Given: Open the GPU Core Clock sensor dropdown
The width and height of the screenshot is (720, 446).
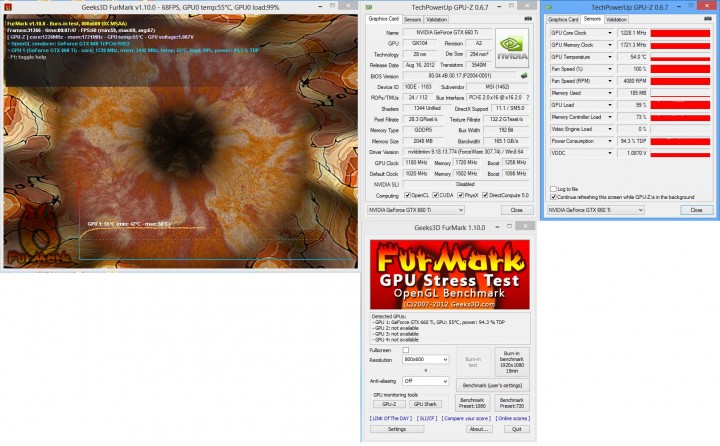Looking at the screenshot, I should click(610, 33).
